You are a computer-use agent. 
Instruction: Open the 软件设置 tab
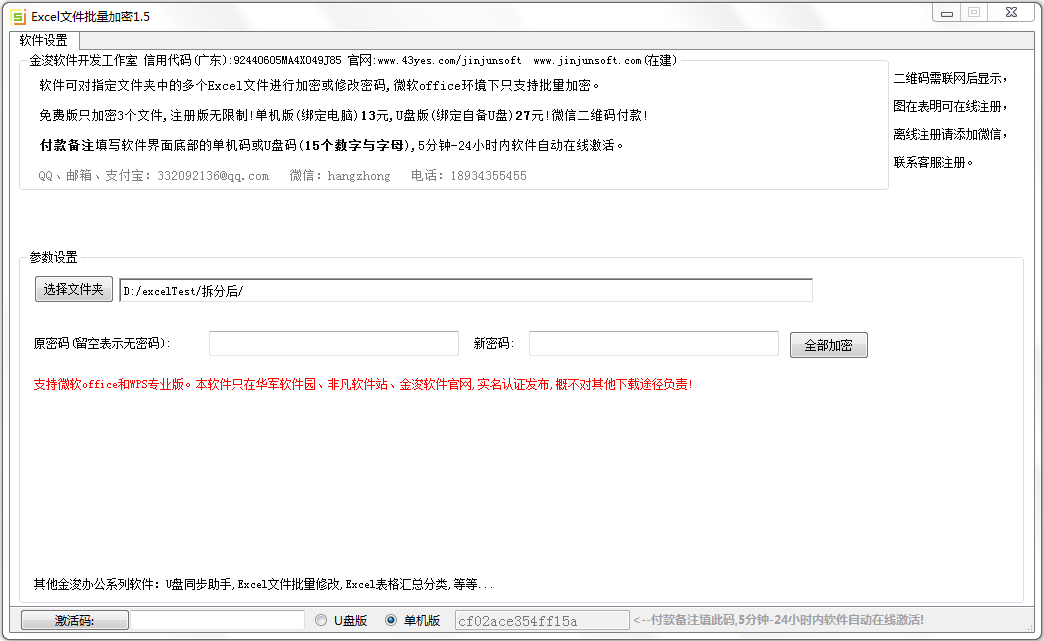point(44,40)
